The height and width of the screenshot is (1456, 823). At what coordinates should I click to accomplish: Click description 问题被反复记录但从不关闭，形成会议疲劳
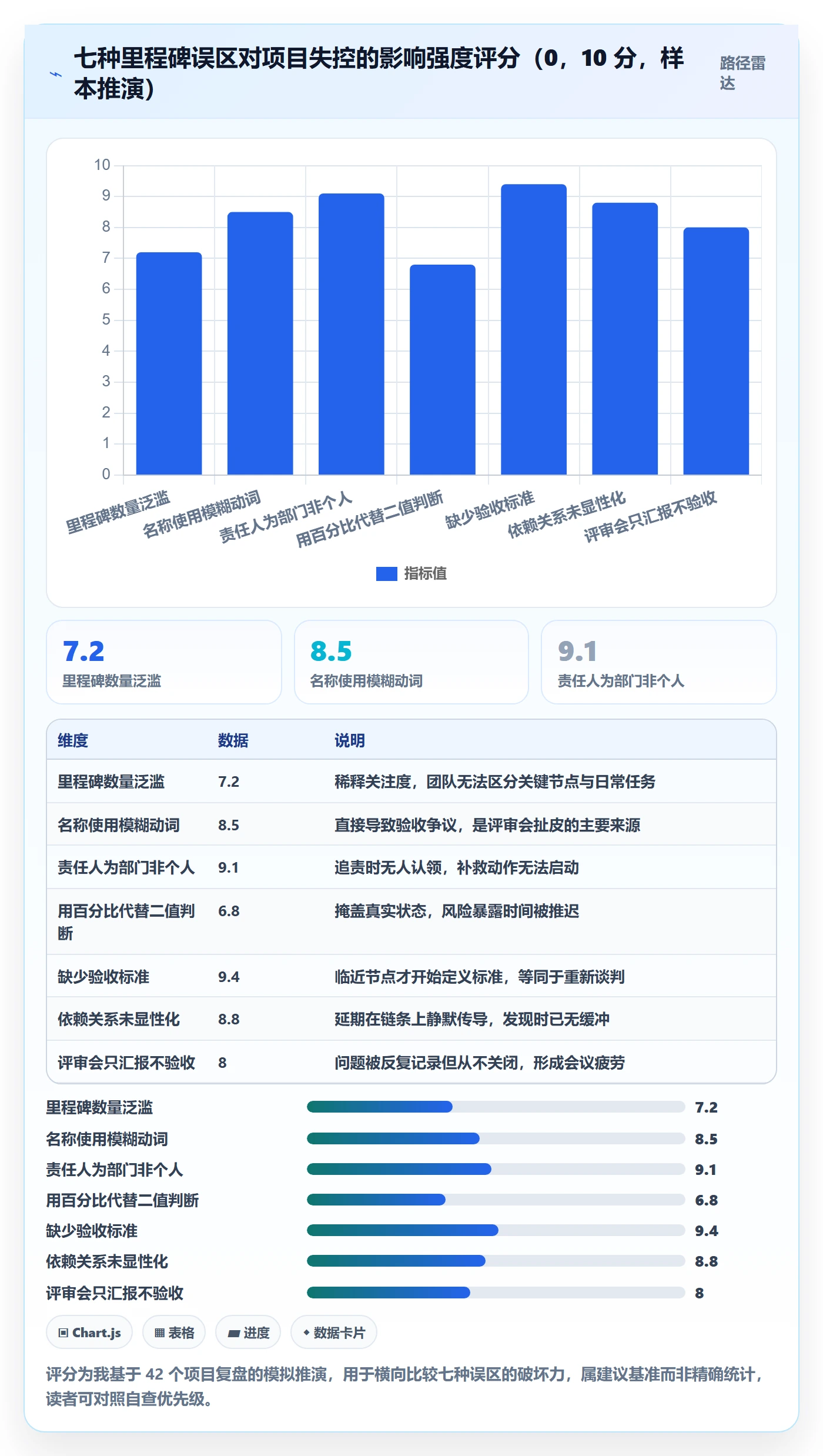pyautogui.click(x=480, y=1063)
